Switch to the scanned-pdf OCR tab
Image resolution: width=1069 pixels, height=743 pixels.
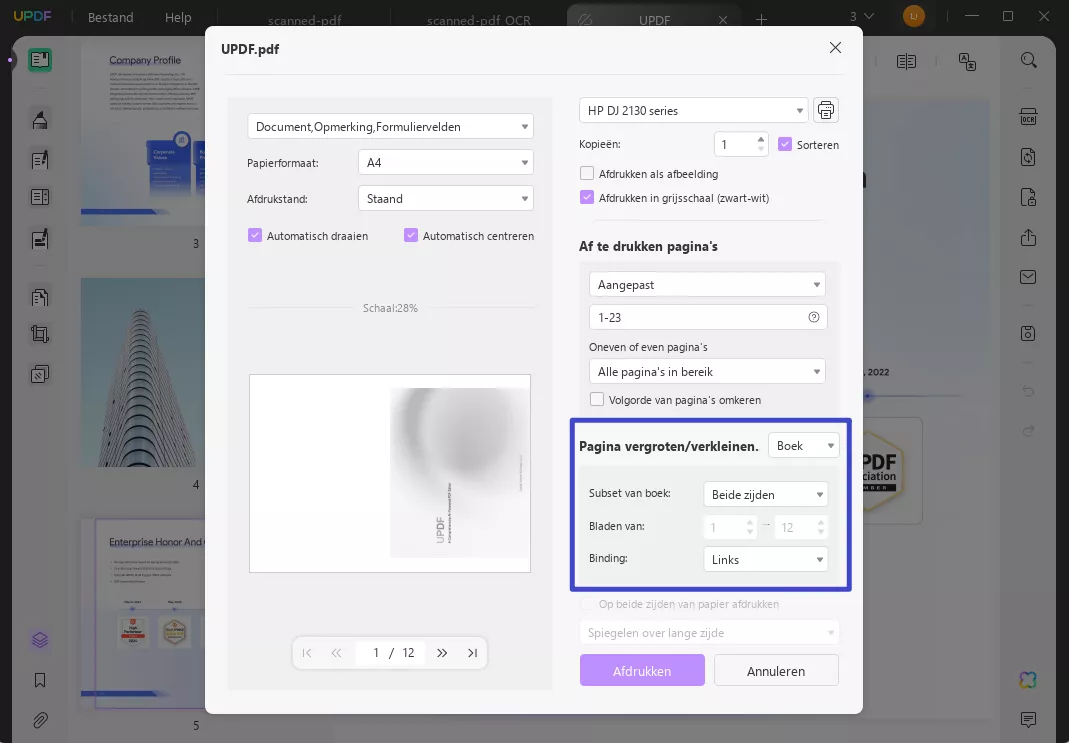point(479,19)
